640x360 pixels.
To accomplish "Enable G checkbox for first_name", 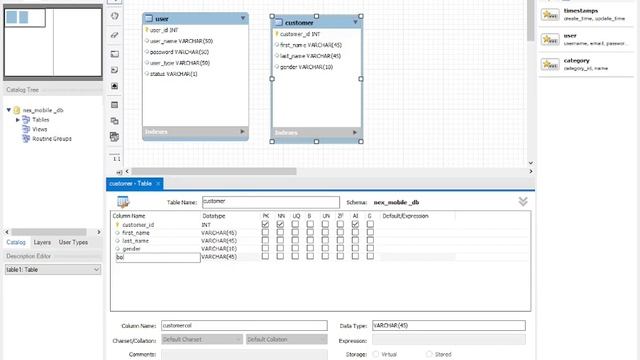I will point(370,232).
